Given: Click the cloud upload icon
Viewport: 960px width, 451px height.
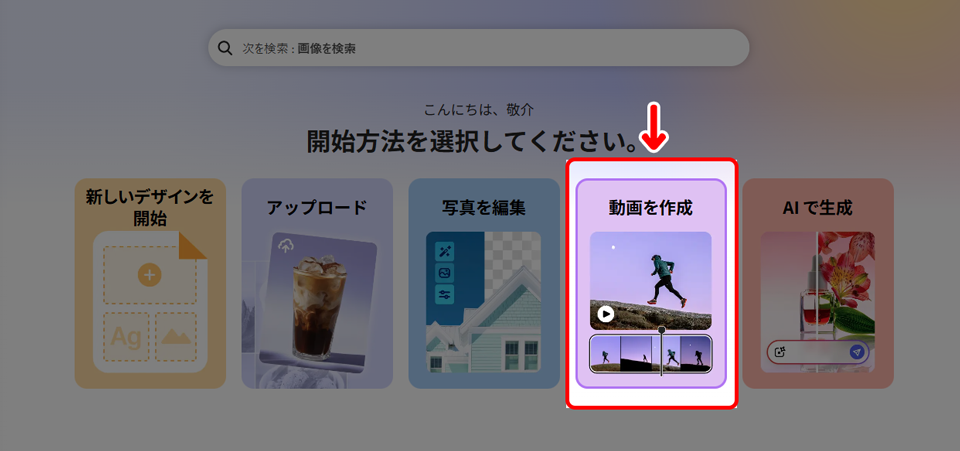Looking at the screenshot, I should pyautogui.click(x=287, y=246).
